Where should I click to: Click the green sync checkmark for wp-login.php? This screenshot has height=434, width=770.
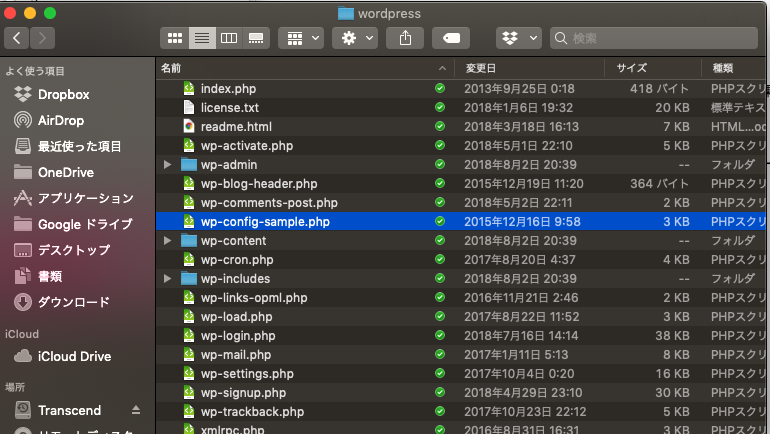click(x=440, y=335)
